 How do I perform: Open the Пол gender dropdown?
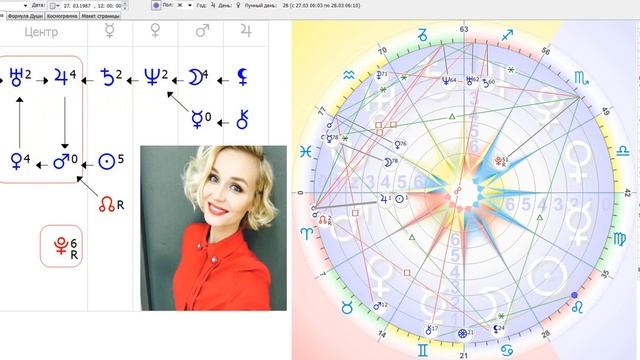tap(184, 6)
